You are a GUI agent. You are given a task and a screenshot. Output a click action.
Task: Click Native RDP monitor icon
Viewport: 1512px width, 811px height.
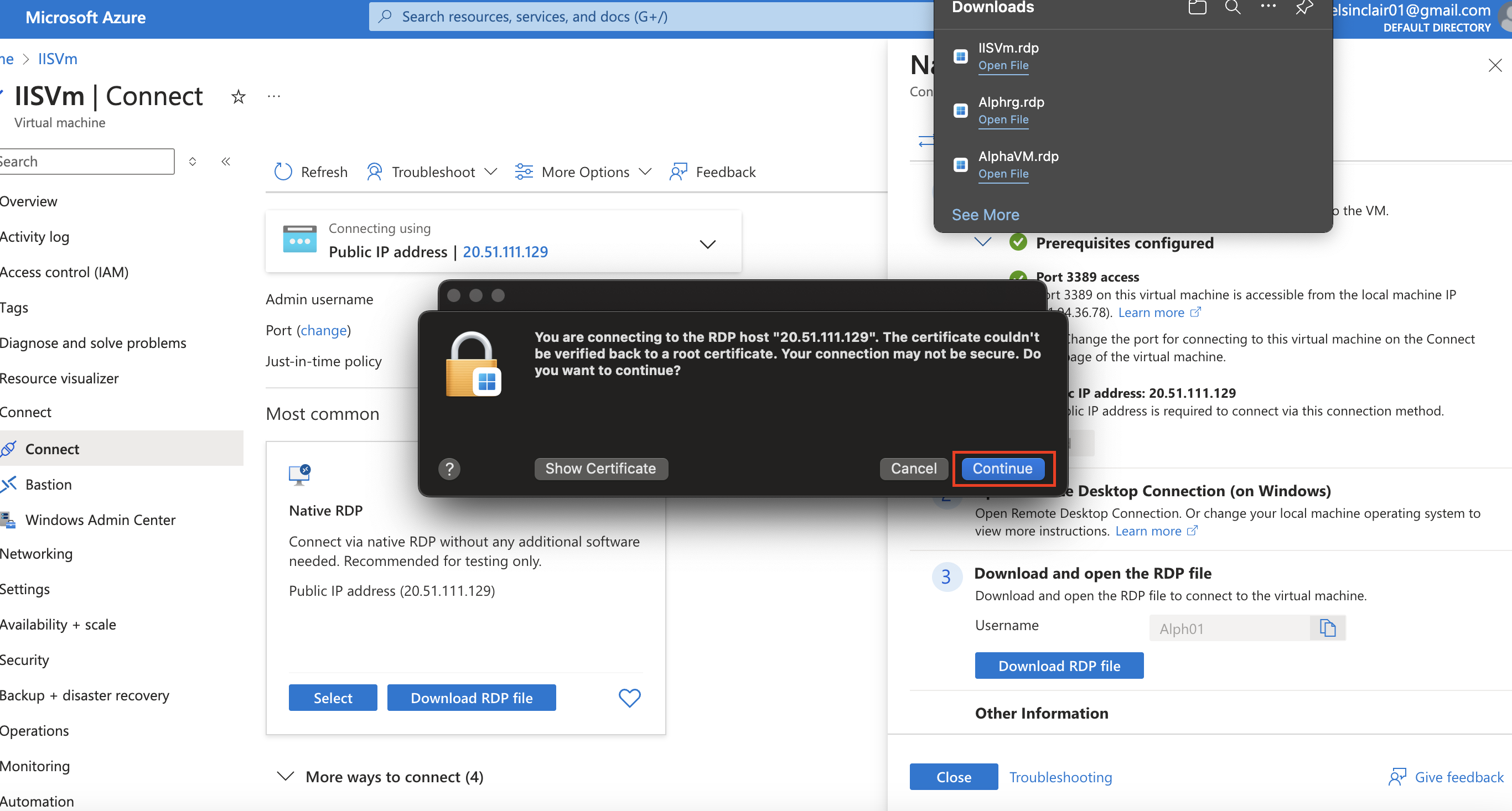(x=299, y=475)
